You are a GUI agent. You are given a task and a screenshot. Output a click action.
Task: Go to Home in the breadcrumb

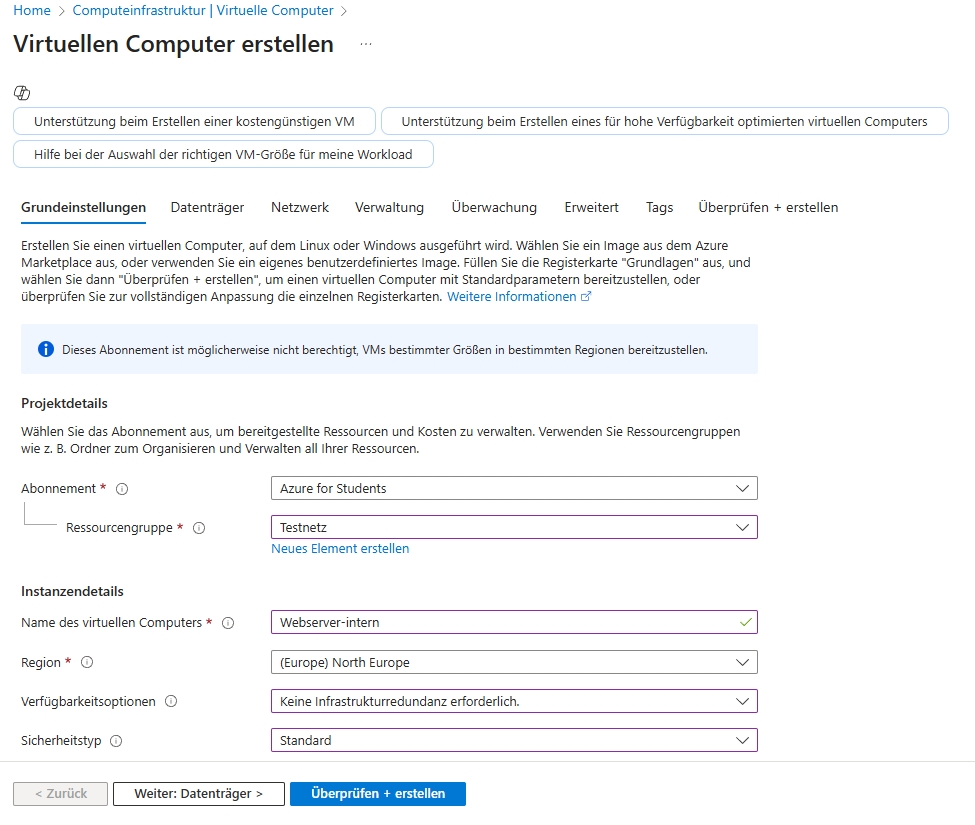coord(31,10)
